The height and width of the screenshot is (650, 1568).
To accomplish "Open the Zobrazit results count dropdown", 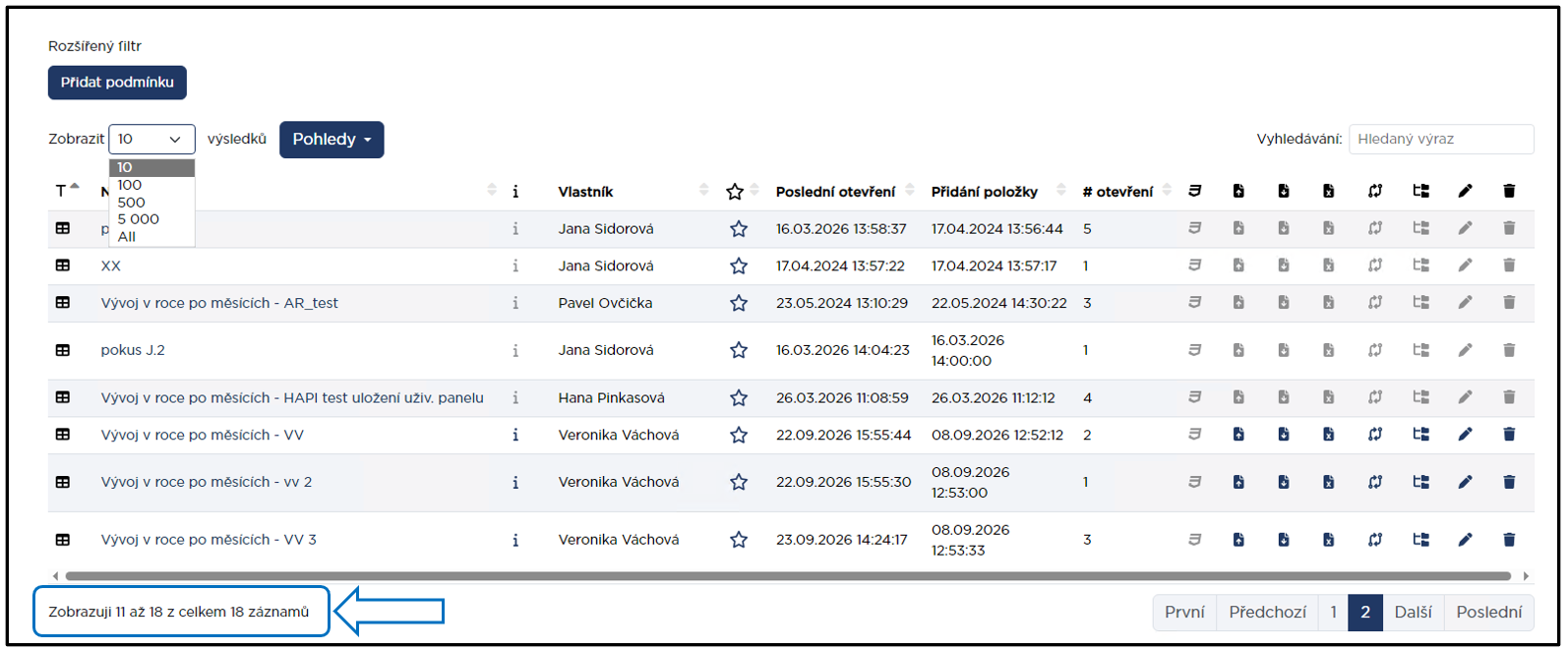I will click(151, 139).
